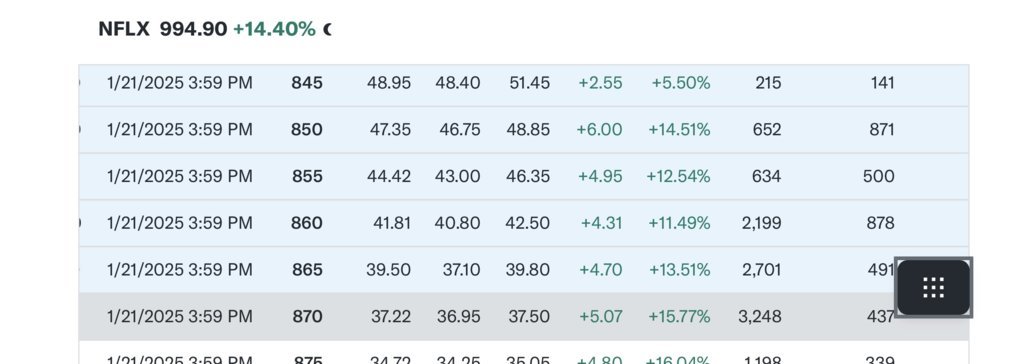Screen dimensions: 1023x364
Task: Click the 3,248 volume value
Action: 760,316
